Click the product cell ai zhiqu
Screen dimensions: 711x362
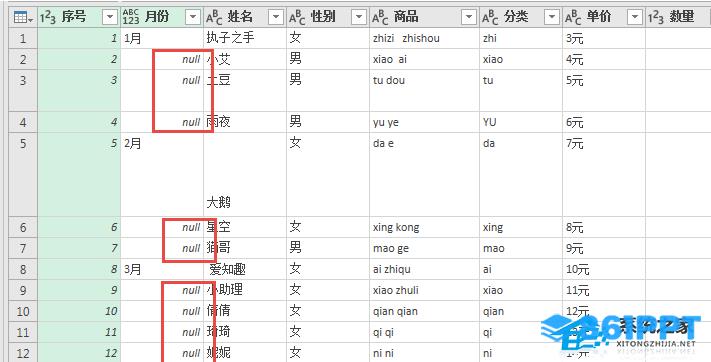(x=424, y=269)
